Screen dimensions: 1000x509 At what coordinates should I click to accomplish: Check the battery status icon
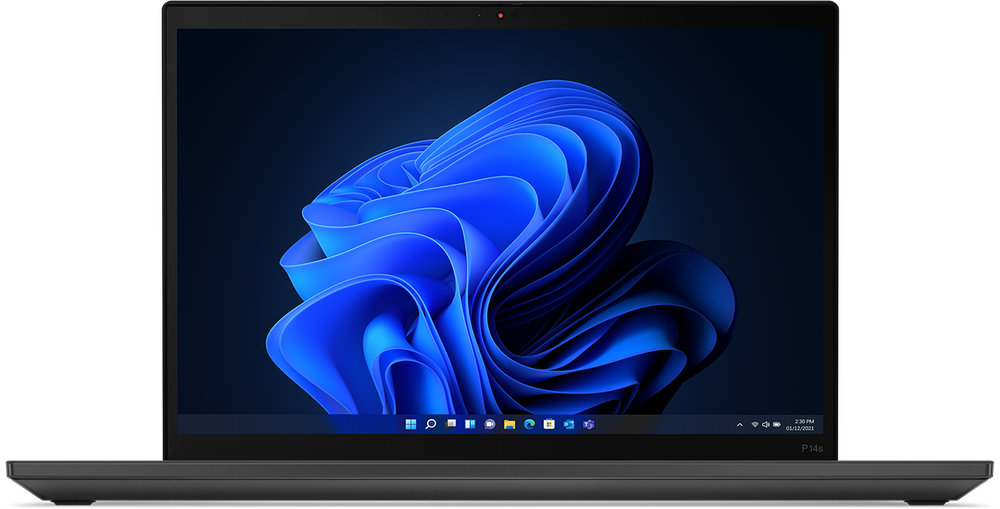(x=777, y=425)
